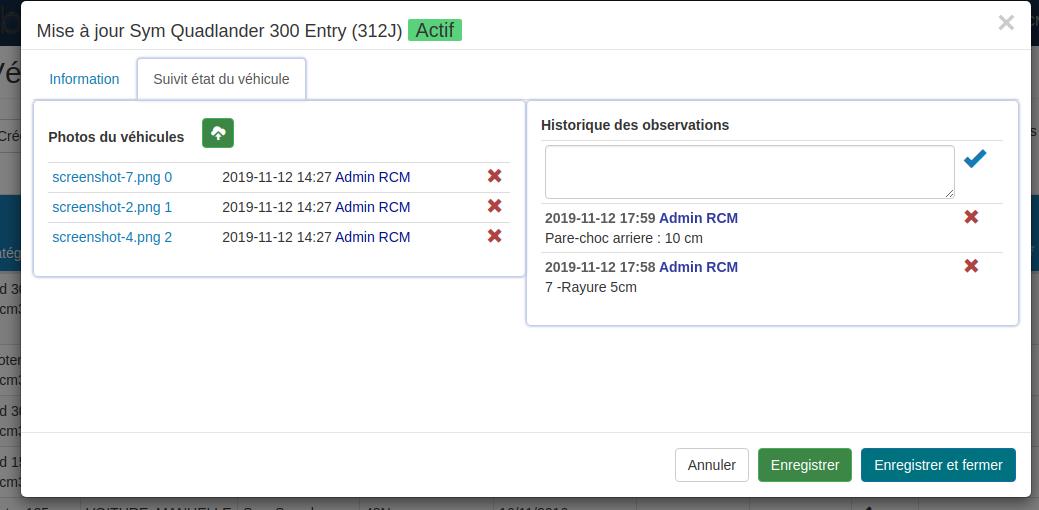
Task: Delete screenshot-7.png with red X
Action: (494, 176)
